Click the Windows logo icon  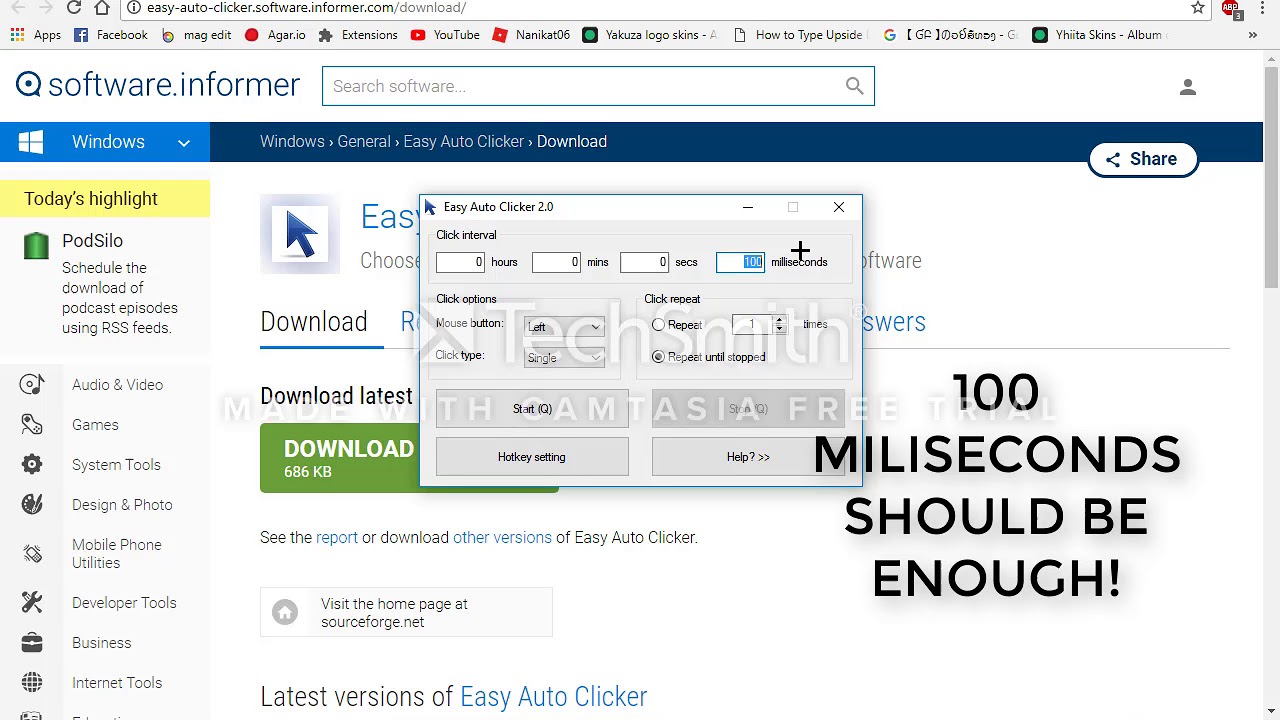[x=31, y=142]
